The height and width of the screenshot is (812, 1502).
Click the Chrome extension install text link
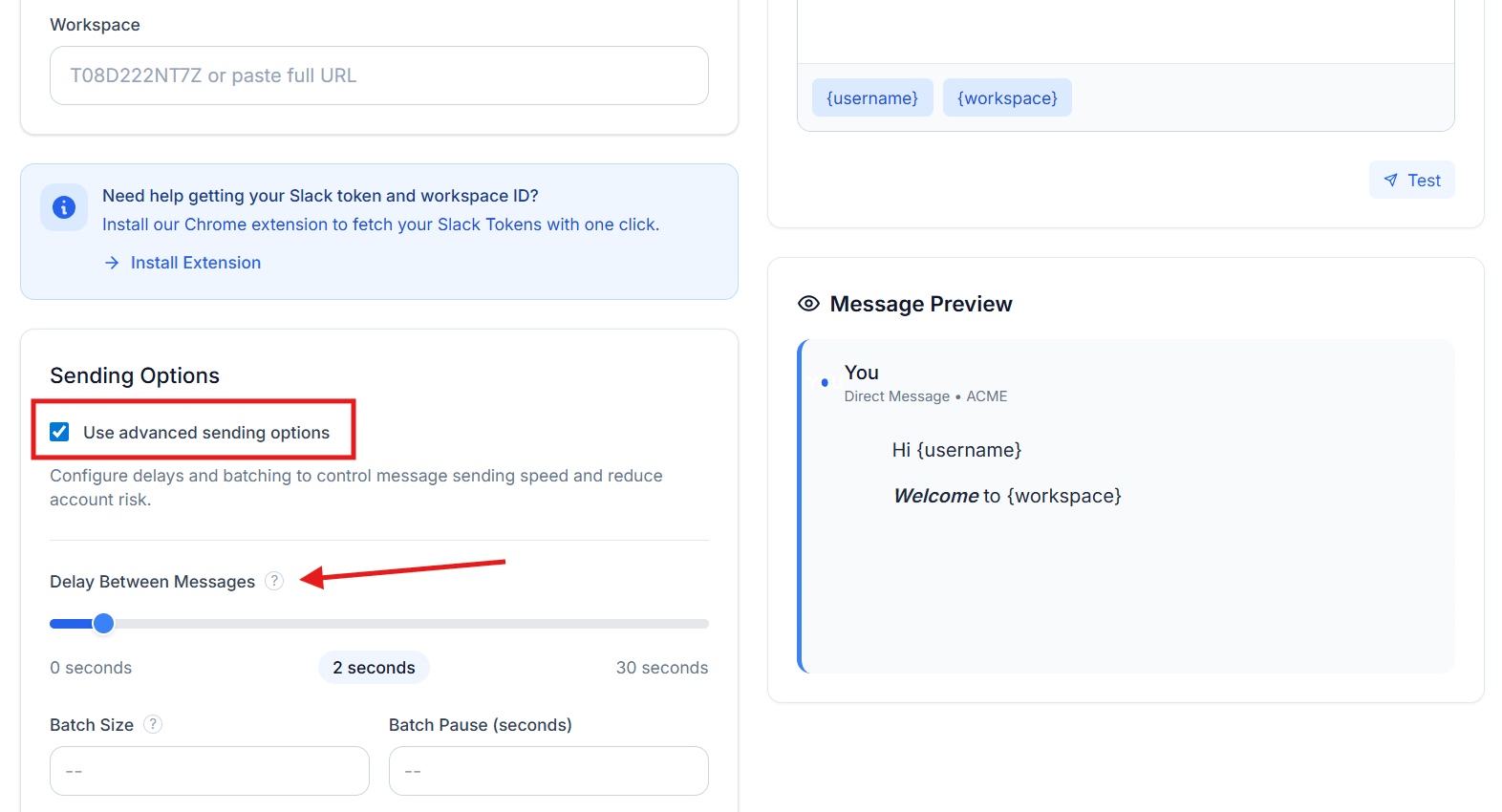[380, 224]
